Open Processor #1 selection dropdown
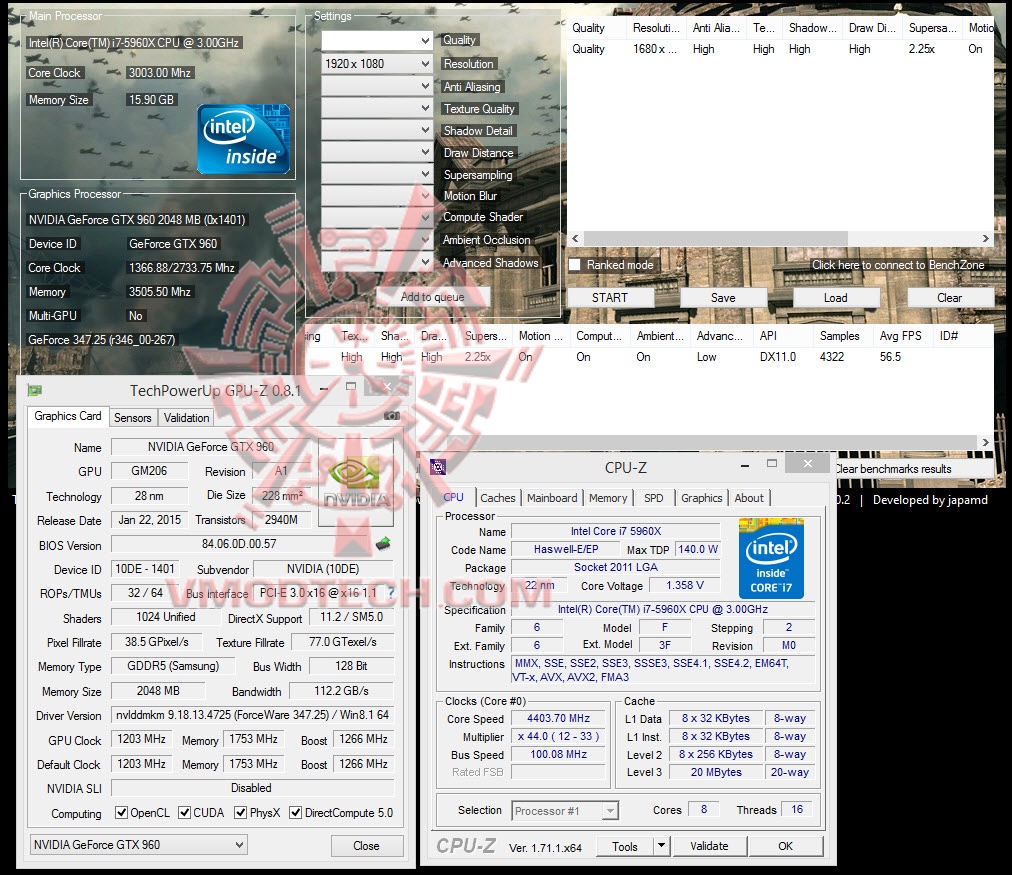1012x875 pixels. click(565, 810)
